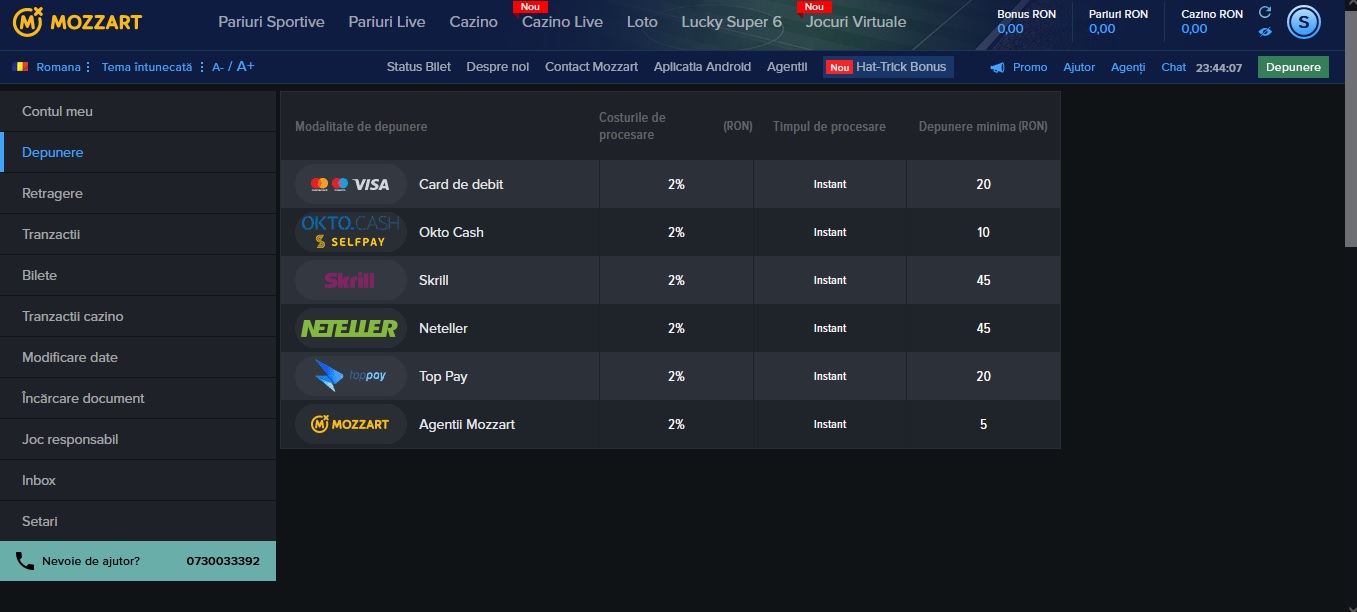Open Tranzactii cazino in sidebar
This screenshot has width=1357, height=612.
(138, 316)
